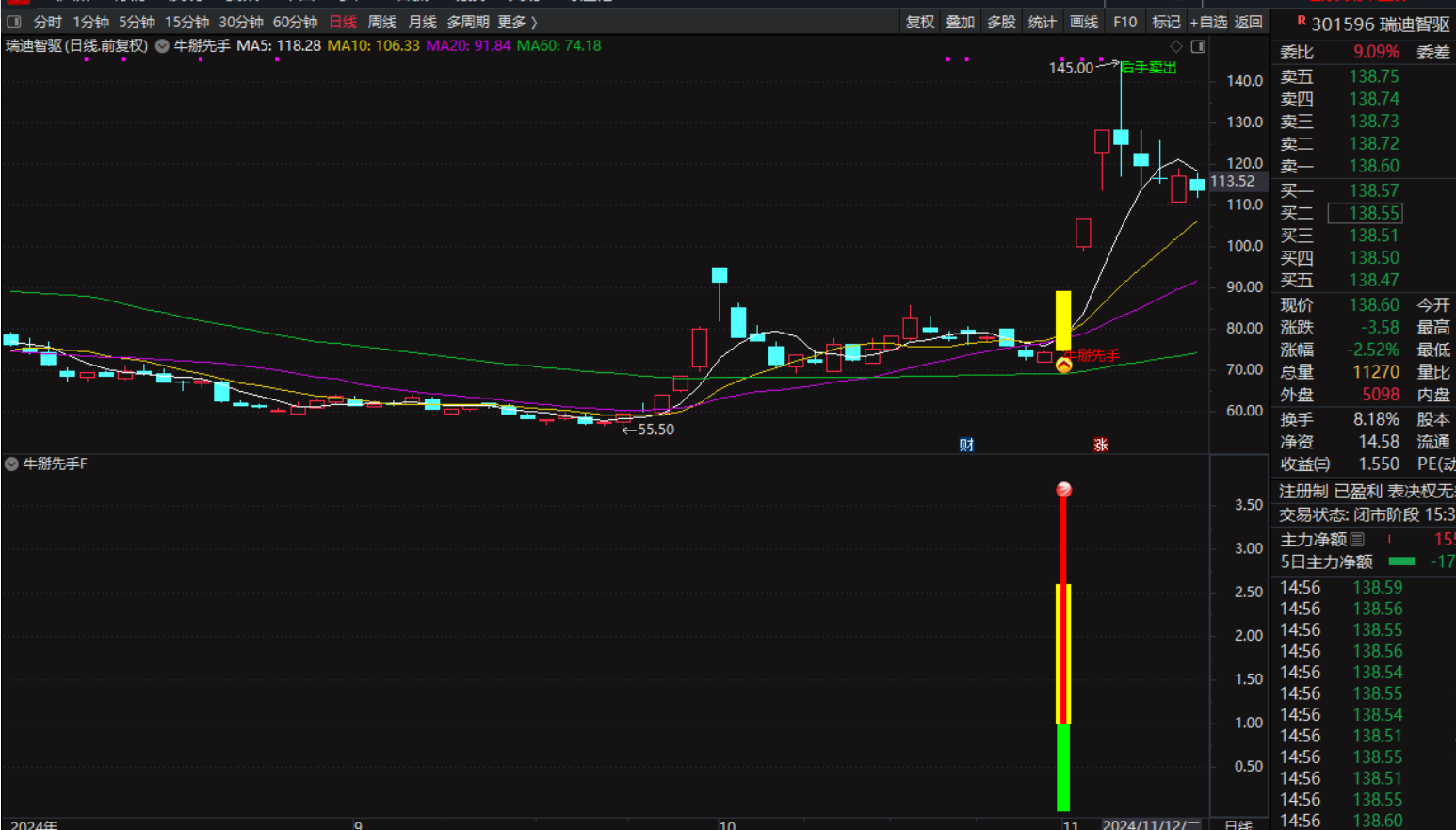Image resolution: width=1456 pixels, height=830 pixels.
Task: Click the red ball signal on indicator
Action: [1063, 490]
